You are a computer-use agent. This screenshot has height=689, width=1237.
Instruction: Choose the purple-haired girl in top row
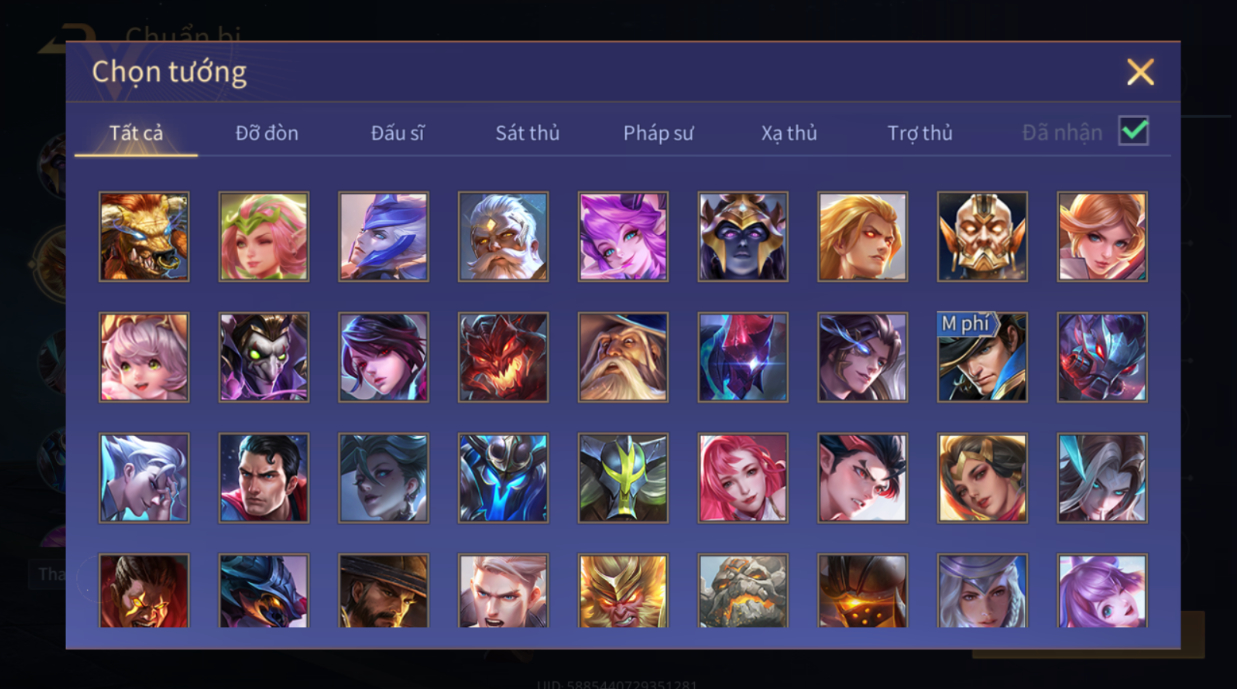pos(623,237)
